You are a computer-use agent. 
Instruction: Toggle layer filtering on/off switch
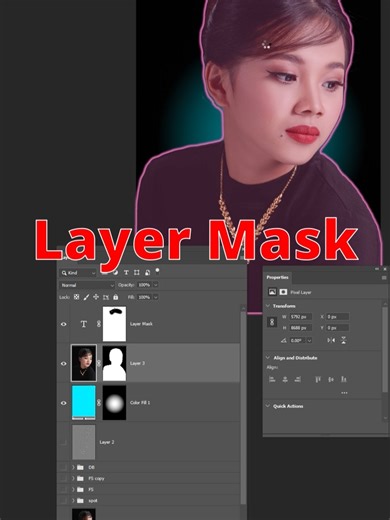tap(157, 271)
